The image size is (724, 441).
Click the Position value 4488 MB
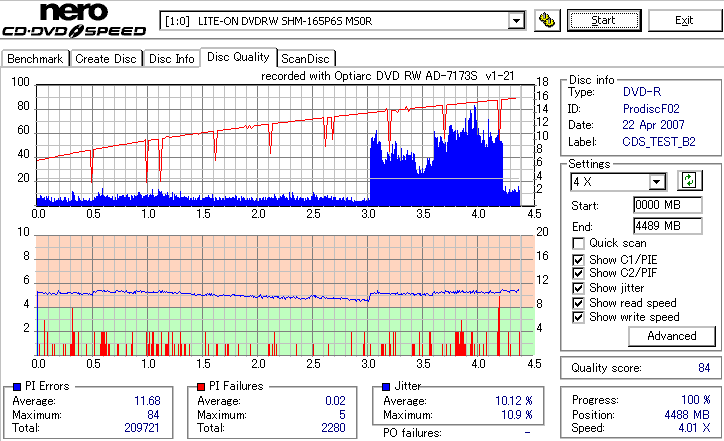click(687, 415)
